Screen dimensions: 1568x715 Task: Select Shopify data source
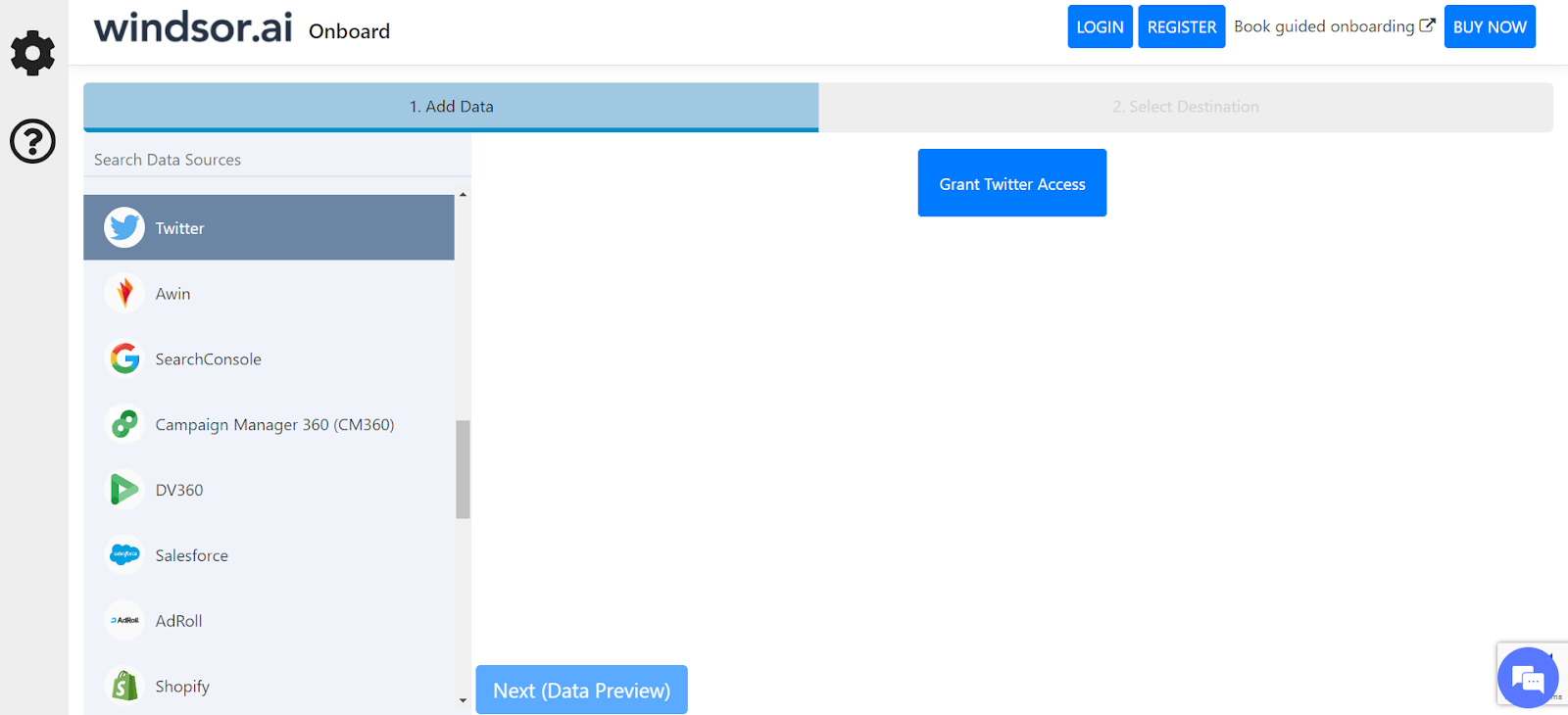click(x=269, y=686)
